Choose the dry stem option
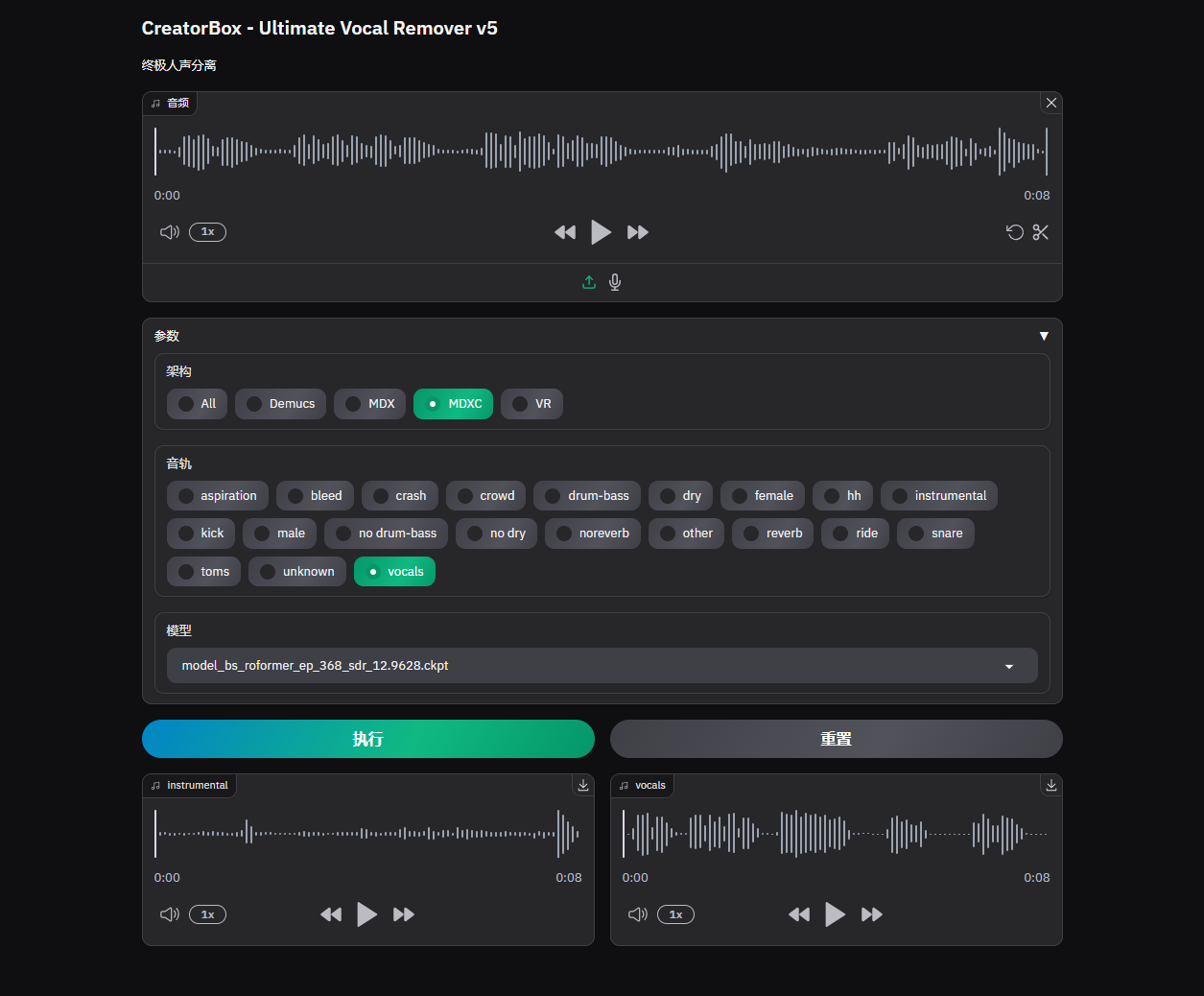 click(x=680, y=496)
